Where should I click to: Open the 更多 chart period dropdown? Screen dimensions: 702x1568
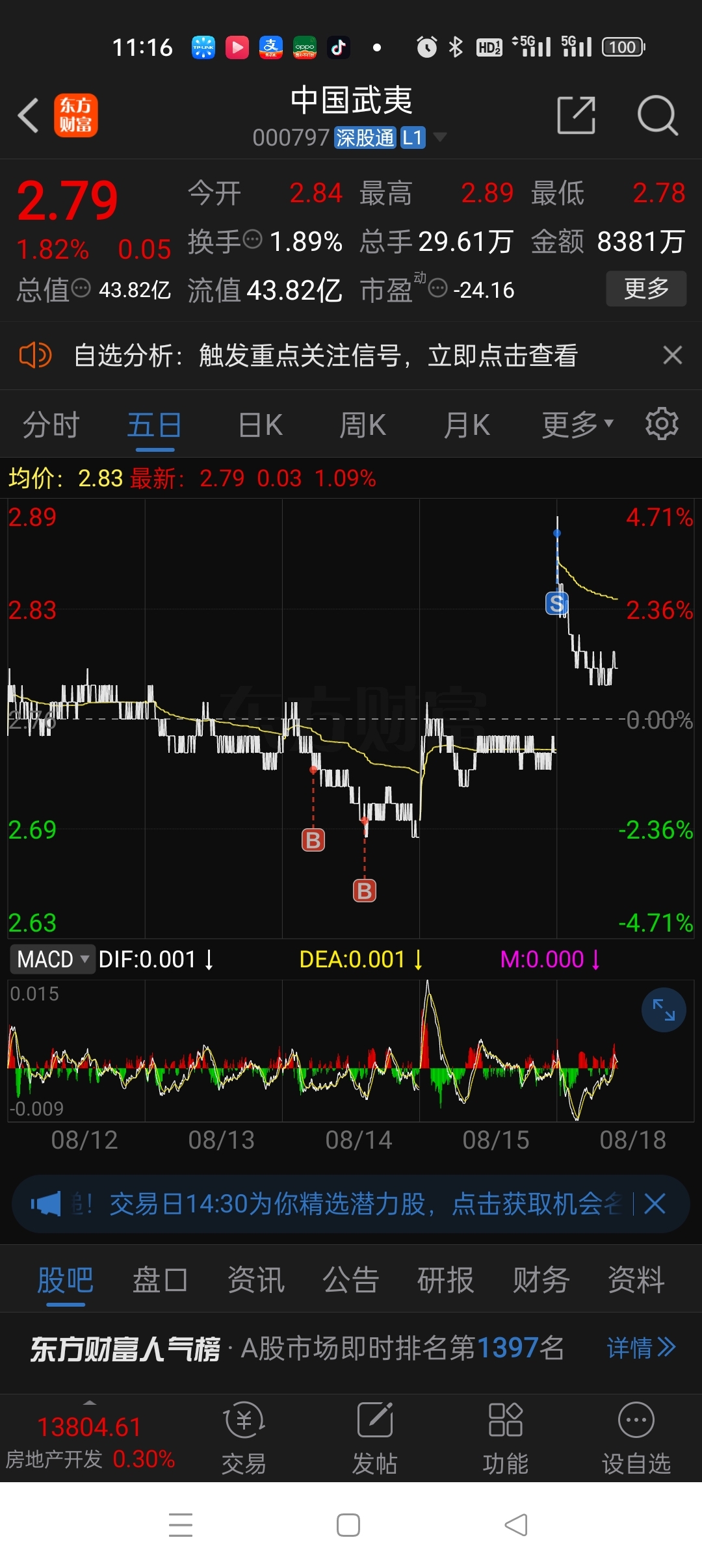(x=578, y=425)
